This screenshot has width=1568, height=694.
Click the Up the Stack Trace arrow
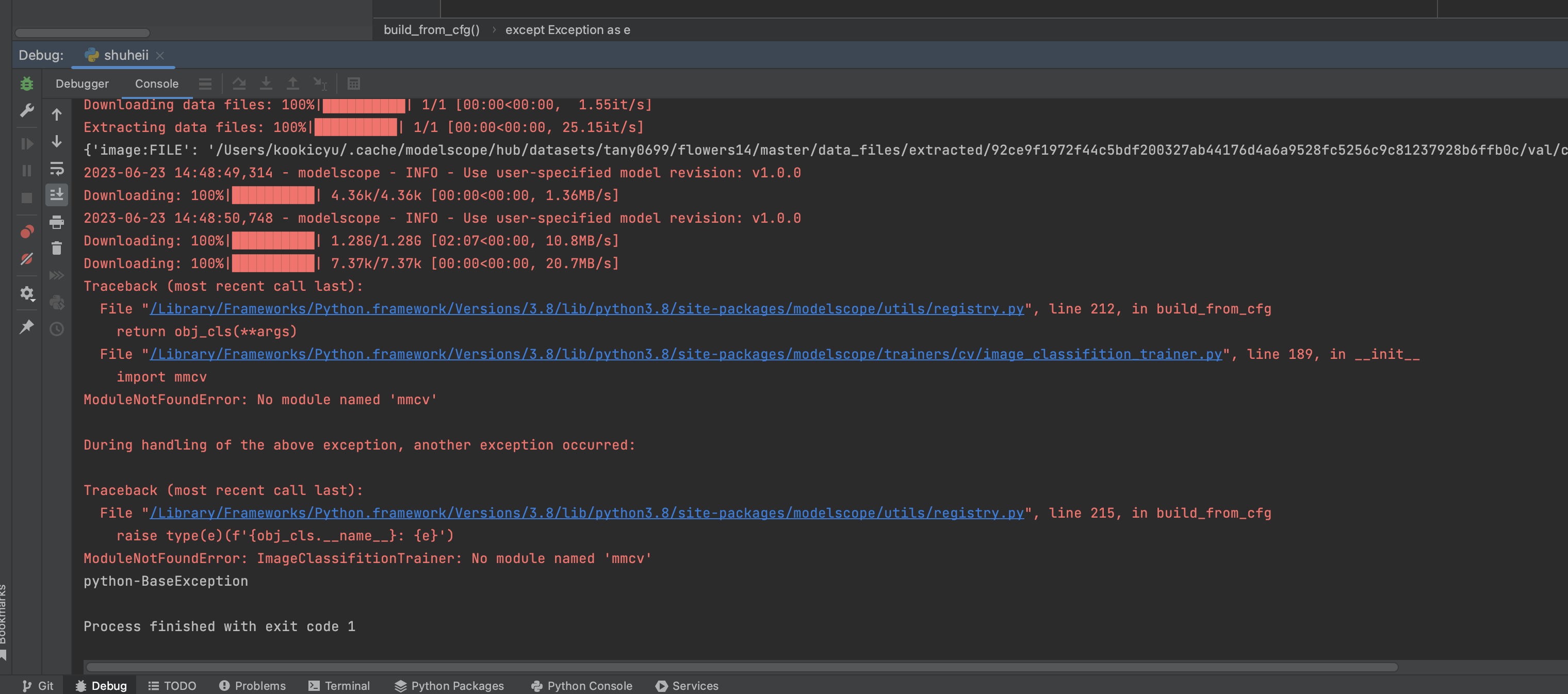point(57,115)
